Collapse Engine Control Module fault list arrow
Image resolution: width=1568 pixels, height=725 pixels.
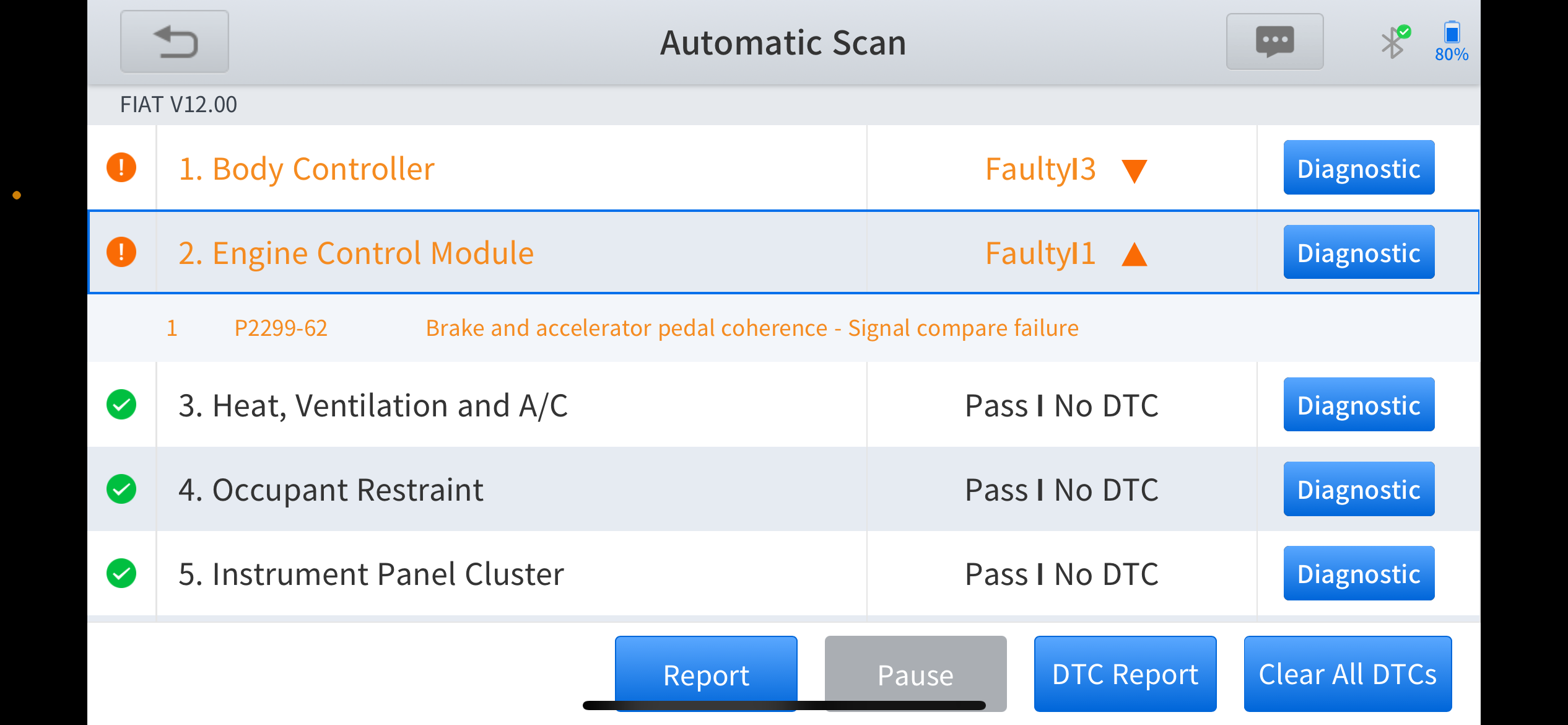point(1135,254)
